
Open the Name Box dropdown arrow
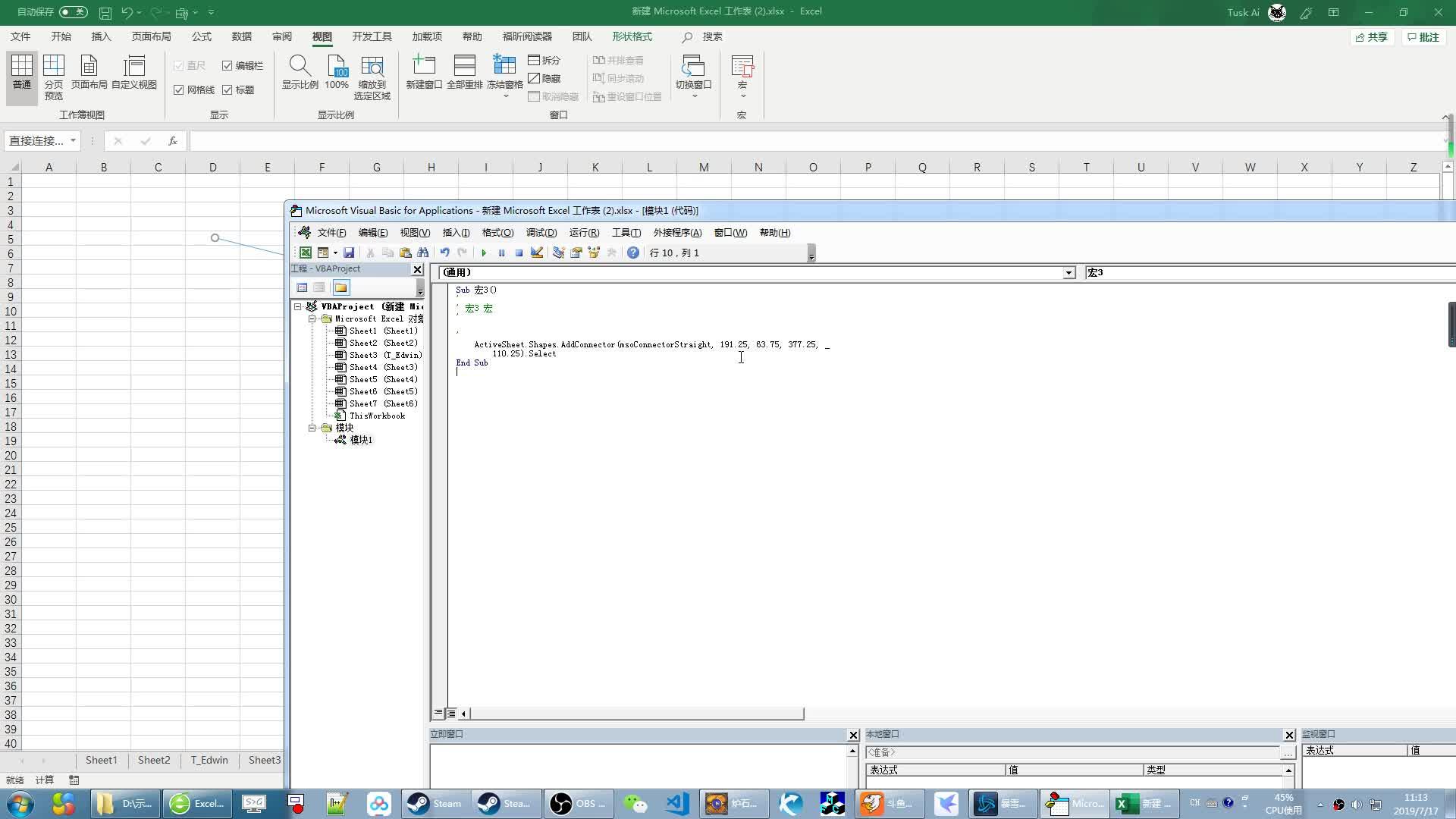pos(73,141)
